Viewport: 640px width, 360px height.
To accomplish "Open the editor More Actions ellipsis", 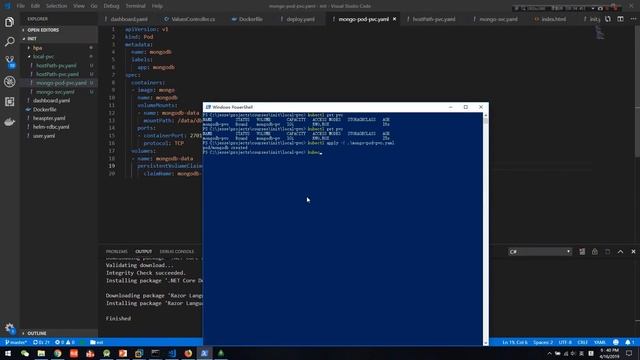I will 633,19.
